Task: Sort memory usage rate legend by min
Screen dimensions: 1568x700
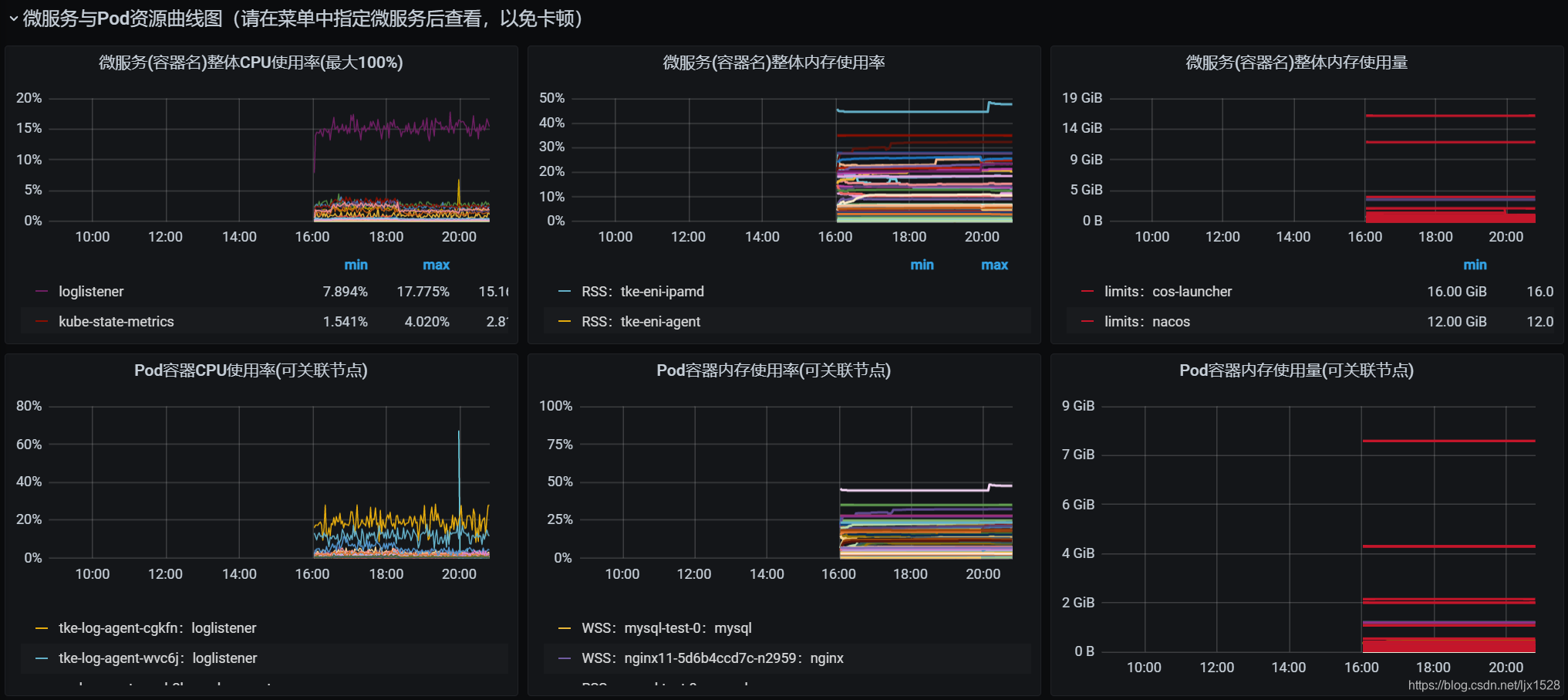Action: pyautogui.click(x=922, y=265)
